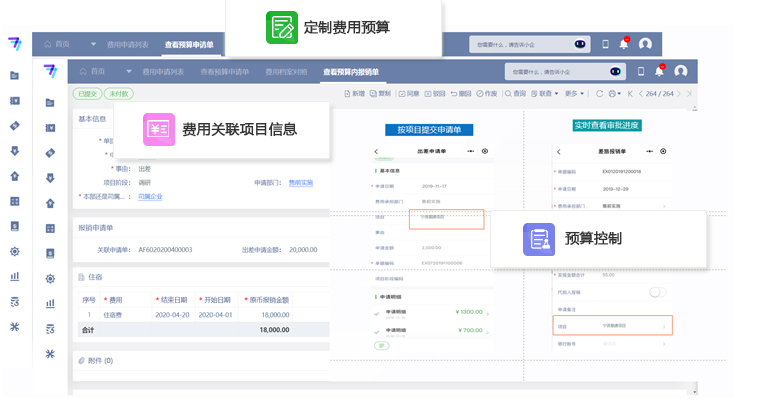Expand the 联查 dropdown
760x400 pixels.
pos(546,94)
